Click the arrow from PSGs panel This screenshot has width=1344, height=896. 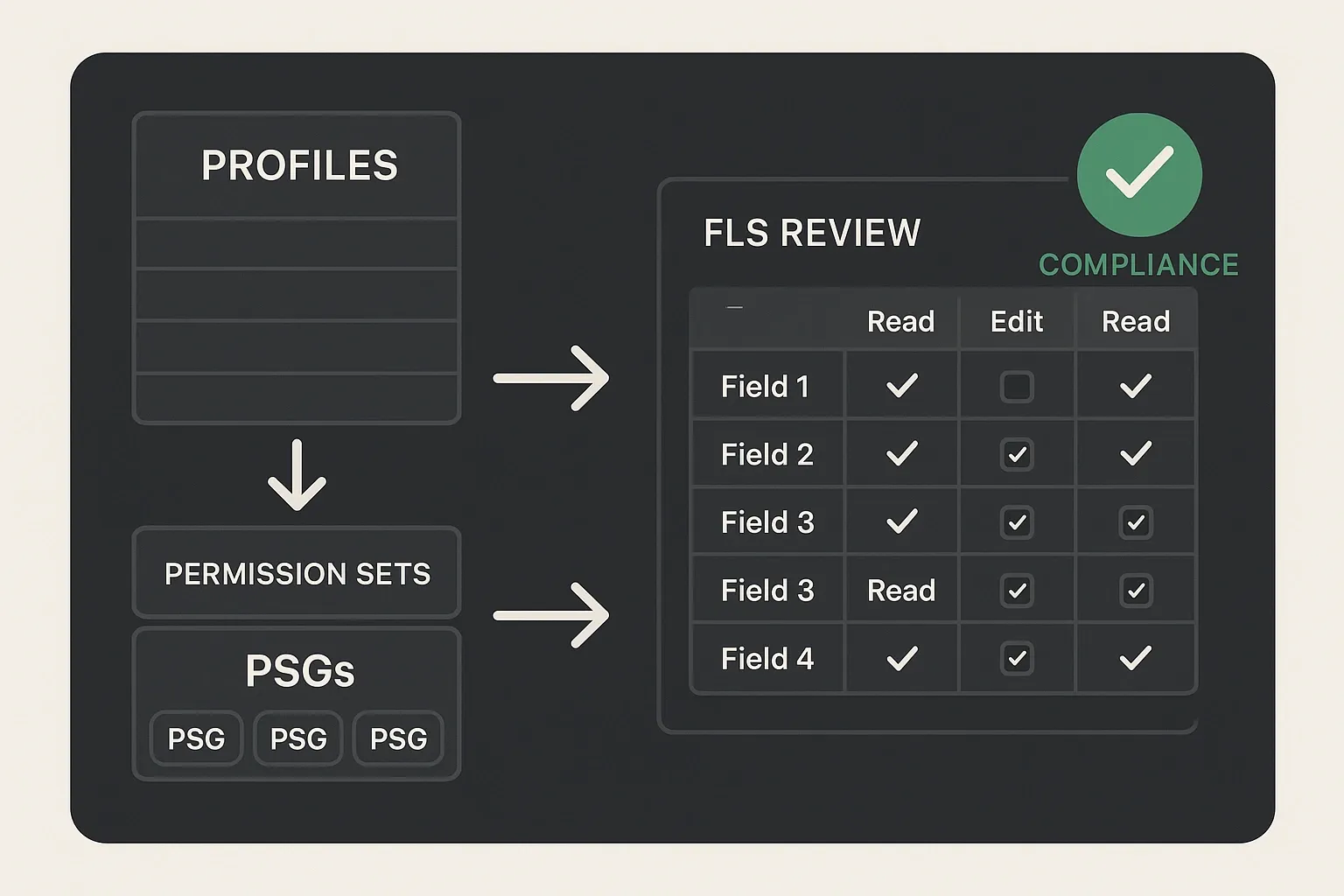551,615
